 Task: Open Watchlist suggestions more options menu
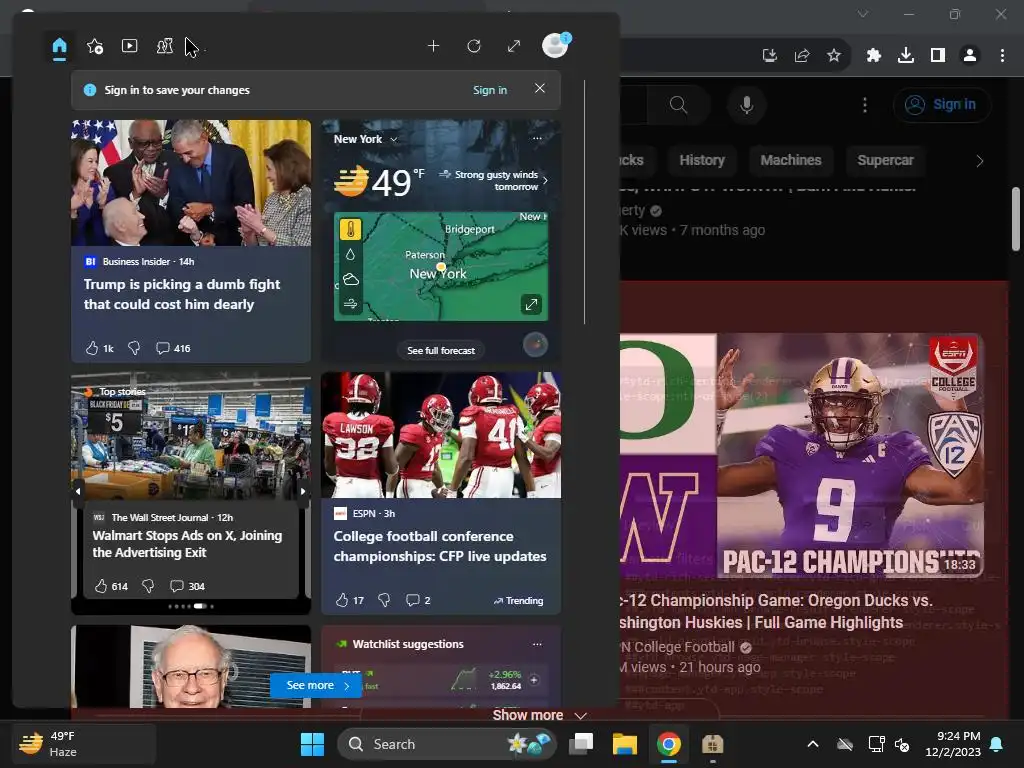537,644
